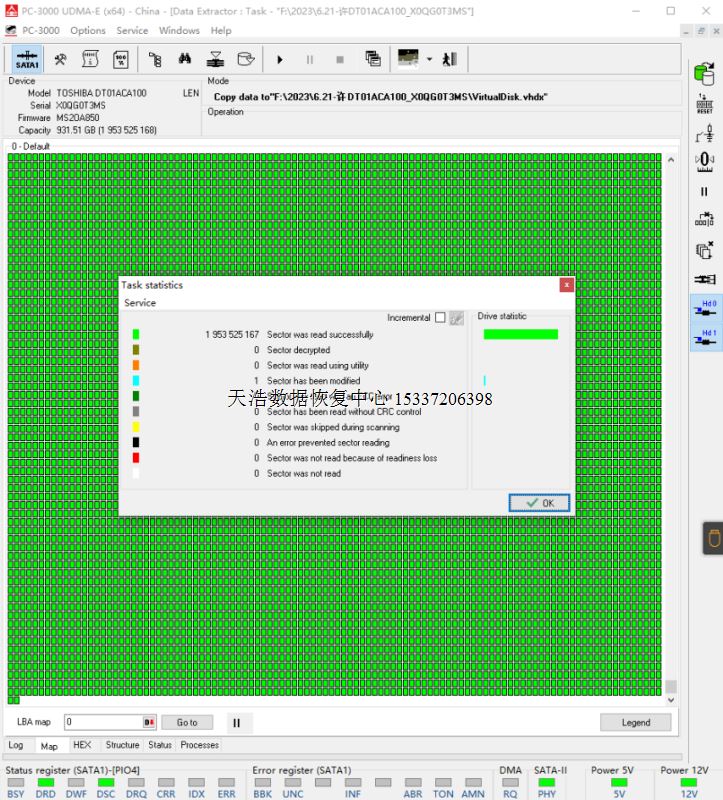Enable the Incremental checkbox
The height and width of the screenshot is (800, 723).
point(440,318)
